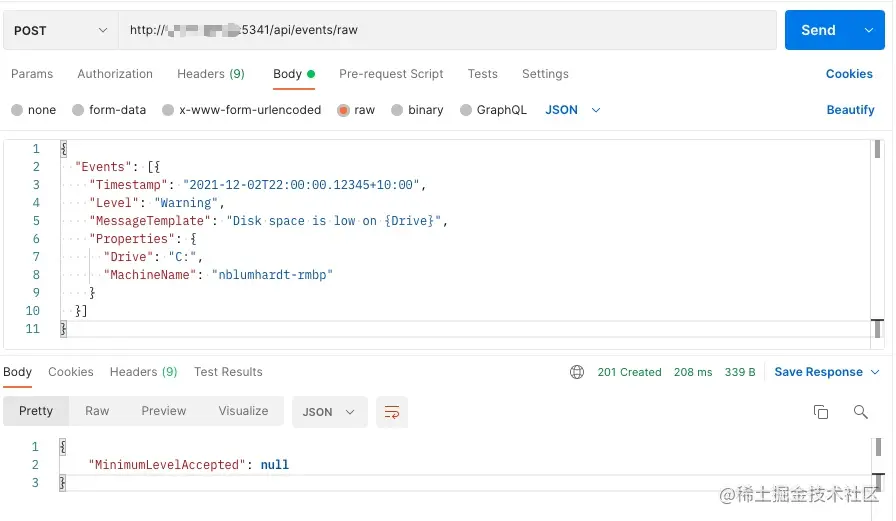The width and height of the screenshot is (896, 521).
Task: Open search in the response with the magnifier icon
Action: [861, 412]
